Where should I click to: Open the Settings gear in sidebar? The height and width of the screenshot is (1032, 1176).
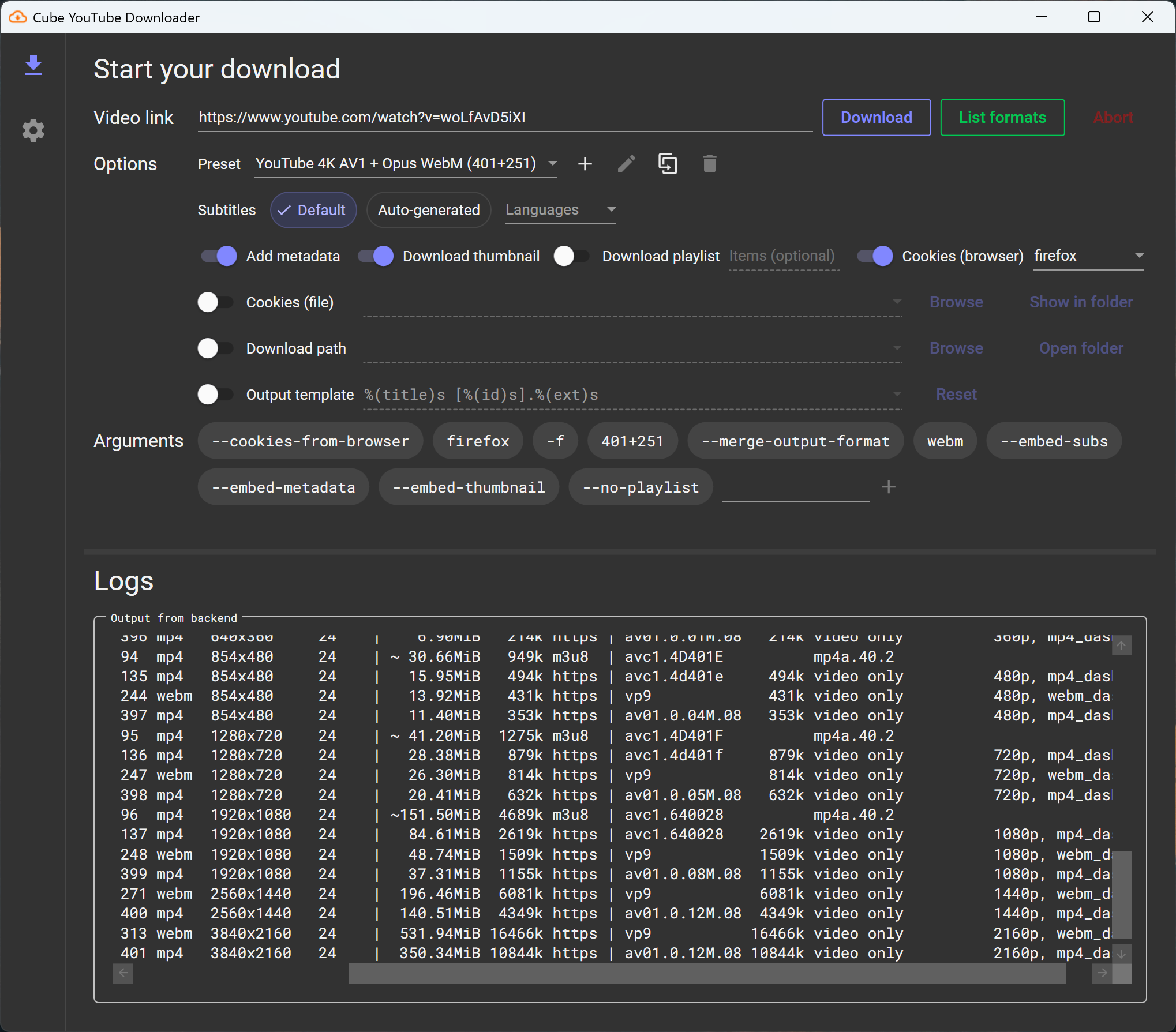[x=33, y=130]
